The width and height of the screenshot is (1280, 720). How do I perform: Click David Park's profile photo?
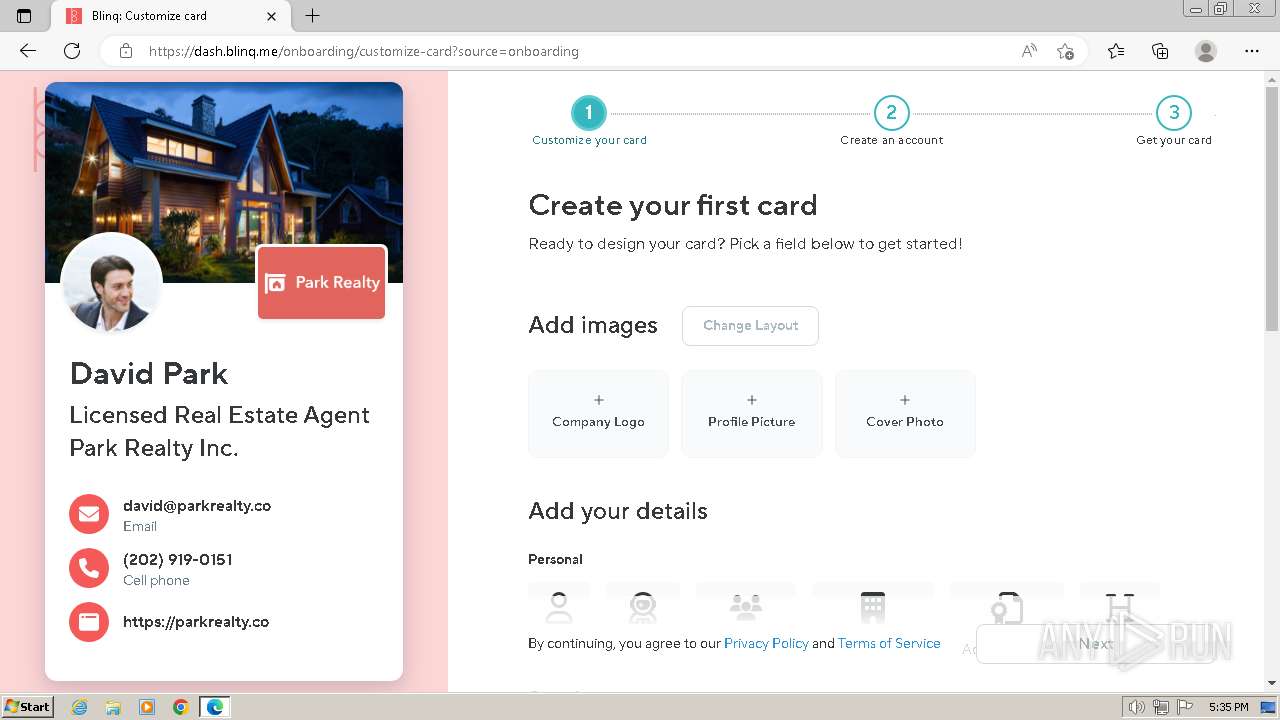click(x=112, y=284)
